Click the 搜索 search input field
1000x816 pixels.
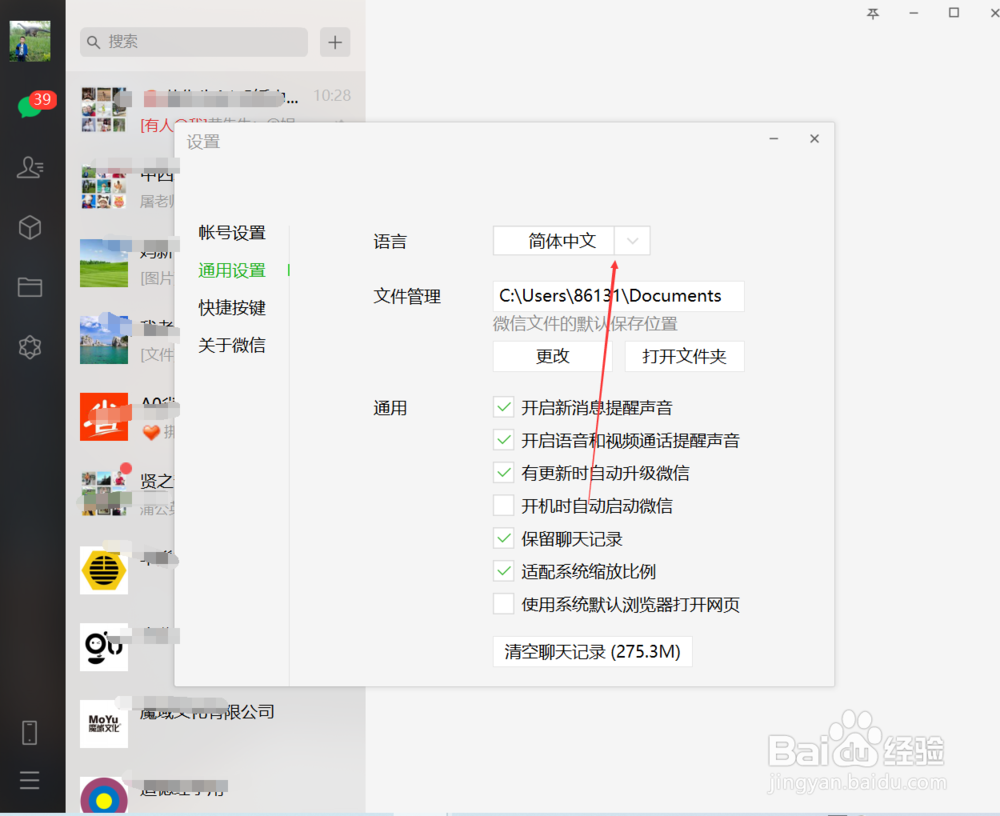[193, 42]
